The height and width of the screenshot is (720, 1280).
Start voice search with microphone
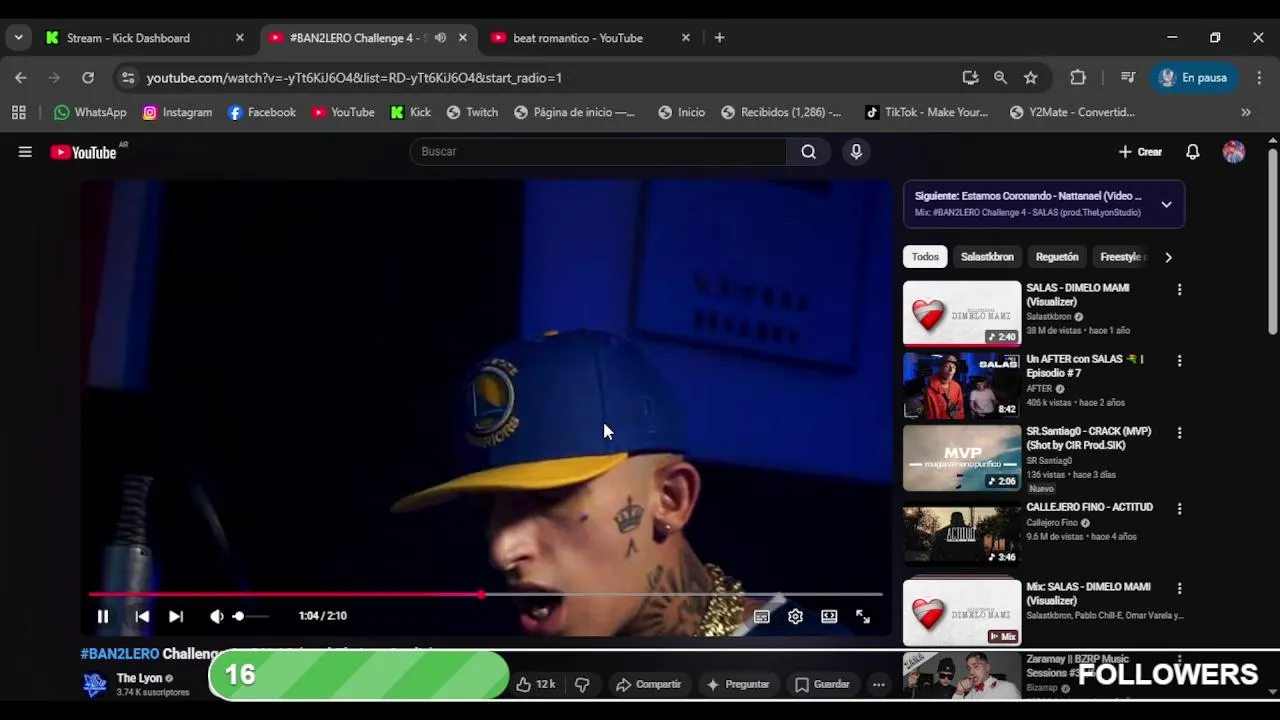856,151
